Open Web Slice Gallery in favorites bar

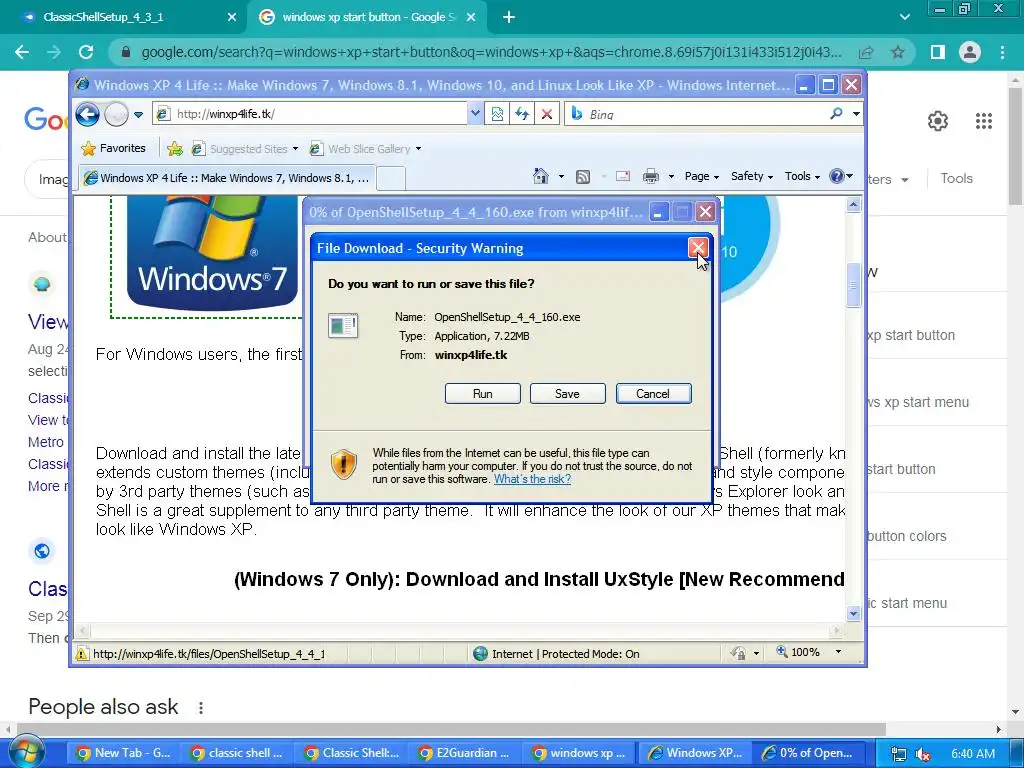(365, 149)
